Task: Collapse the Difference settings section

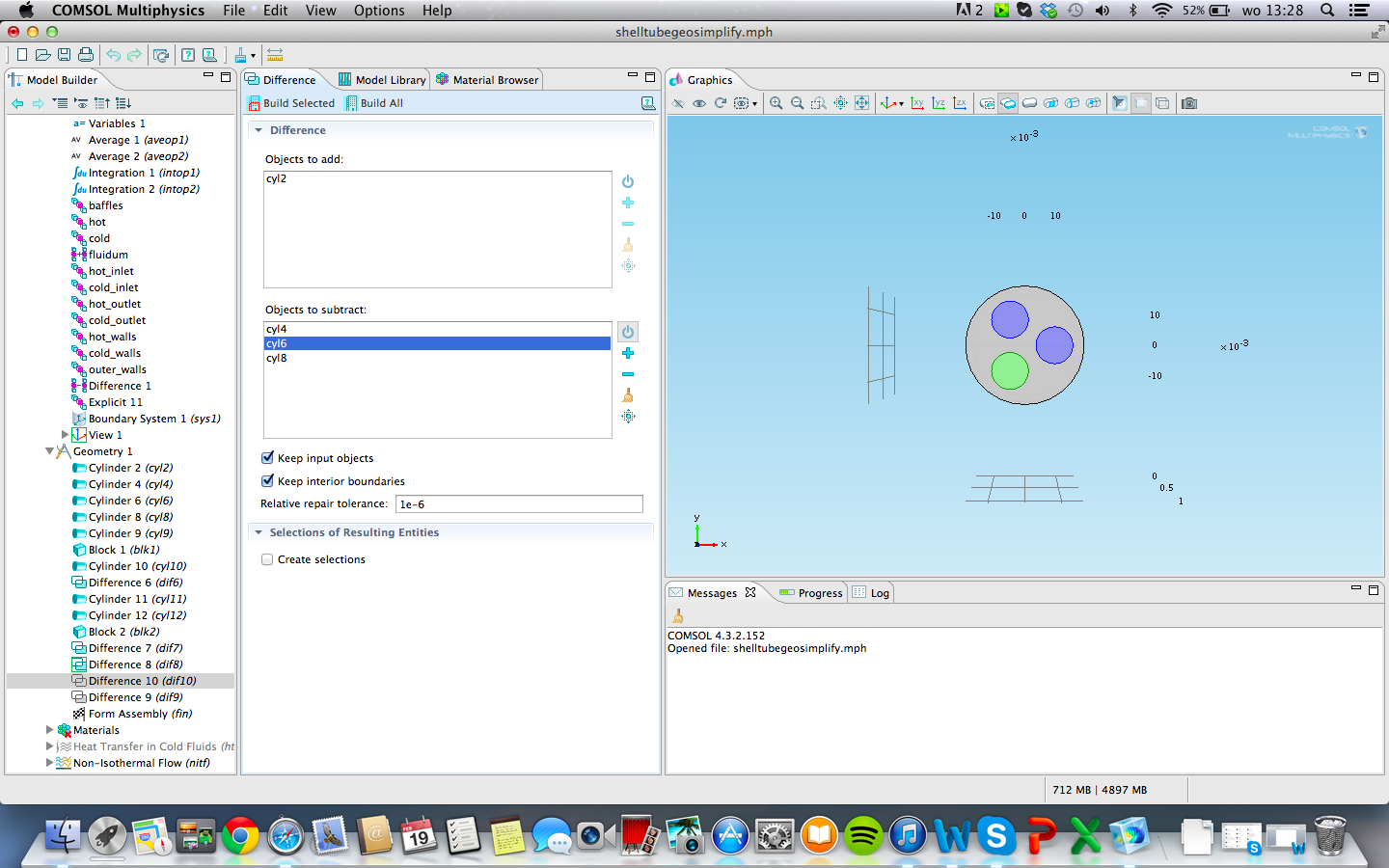Action: 259,130
